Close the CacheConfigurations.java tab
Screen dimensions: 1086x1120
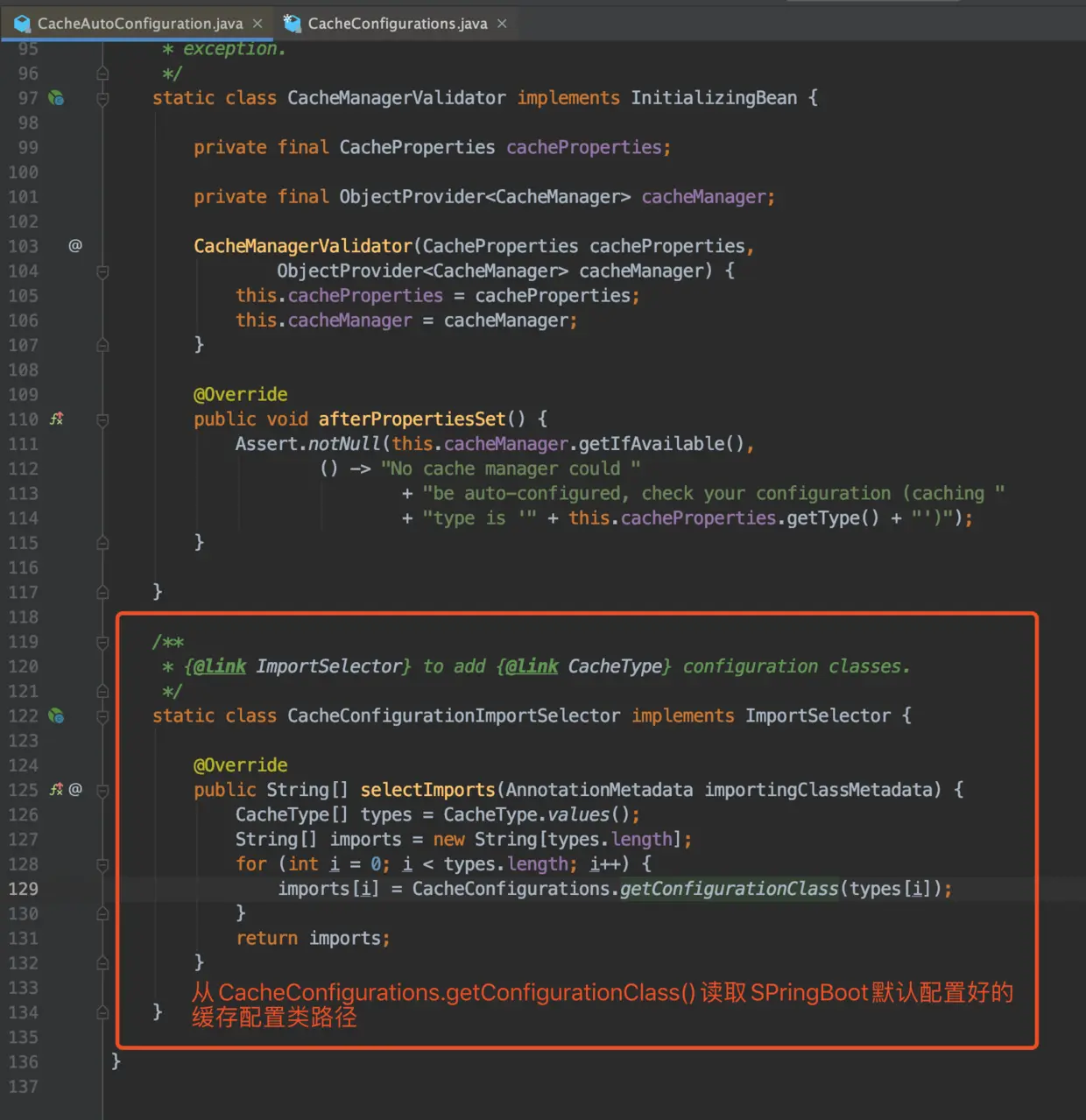point(502,24)
